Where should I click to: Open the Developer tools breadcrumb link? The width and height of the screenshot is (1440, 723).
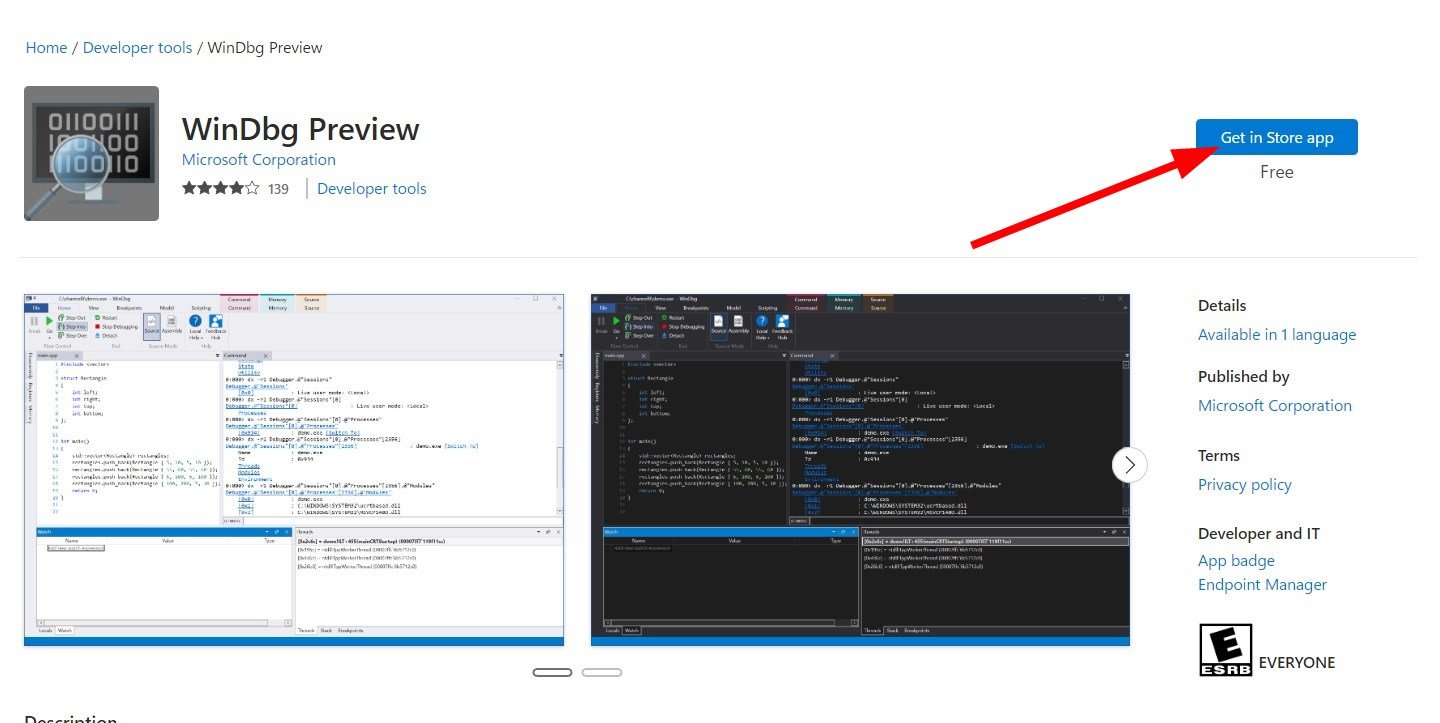138,48
